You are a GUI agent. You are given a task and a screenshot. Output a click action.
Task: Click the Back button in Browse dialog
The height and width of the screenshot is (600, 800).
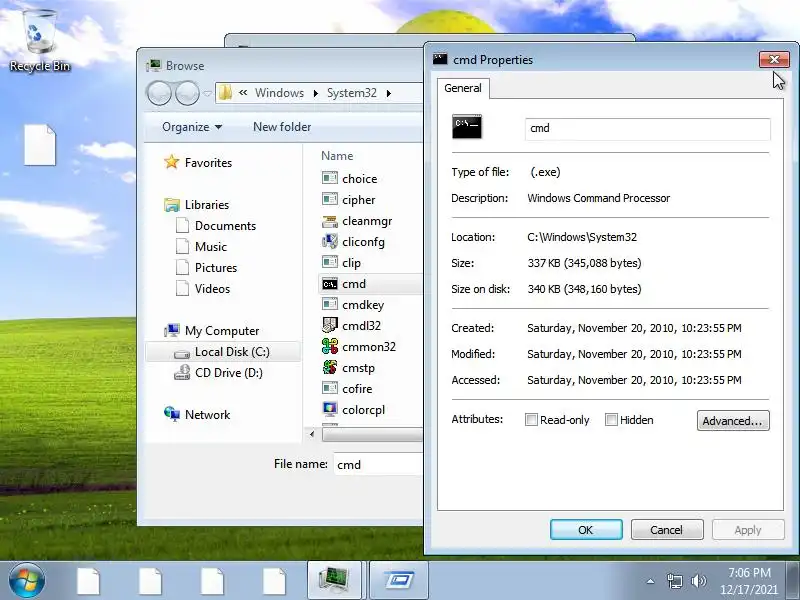pos(160,93)
